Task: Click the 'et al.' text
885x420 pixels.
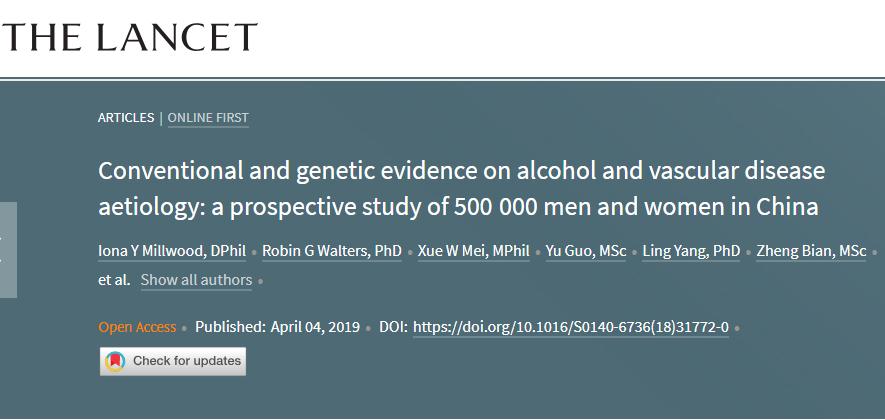Action: [114, 280]
